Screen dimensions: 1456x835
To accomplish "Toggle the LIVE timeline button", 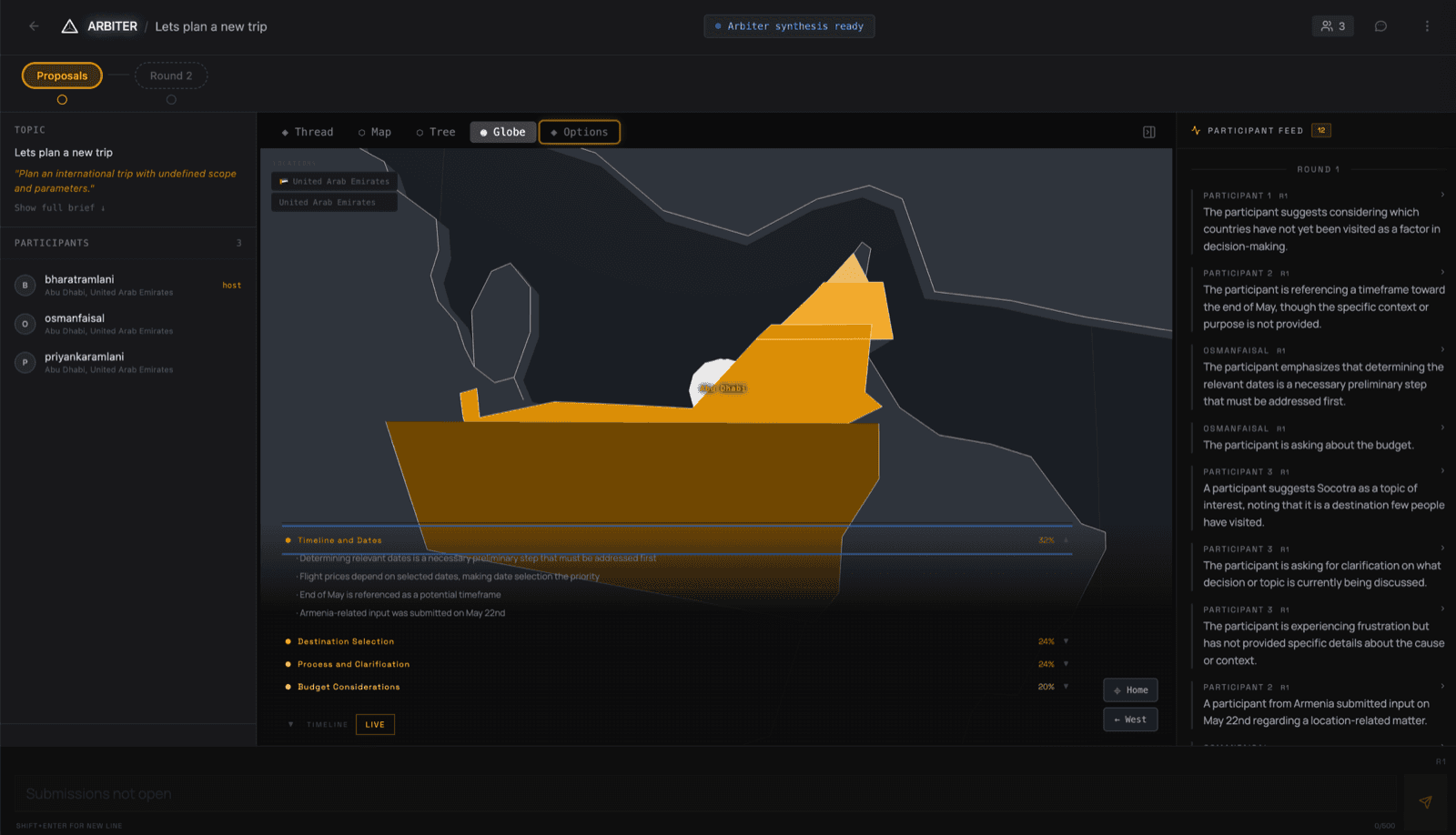I will click(375, 725).
